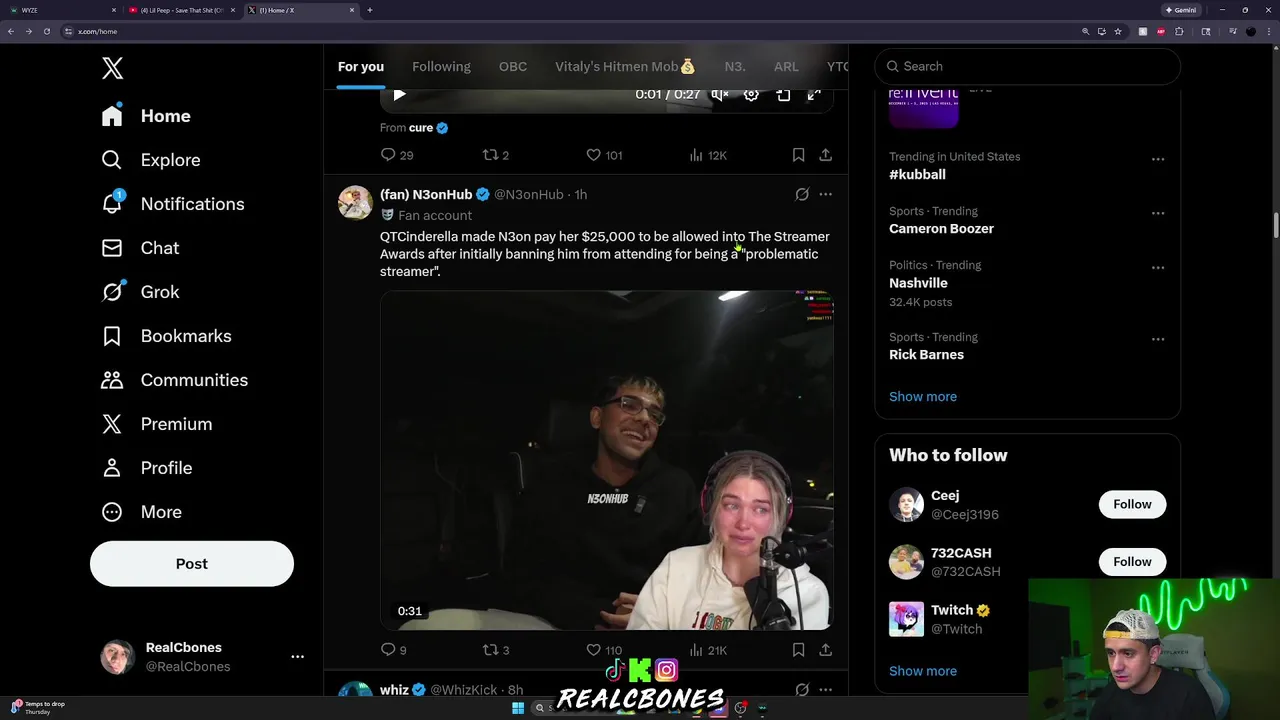Image resolution: width=1280 pixels, height=720 pixels.
Task: Open Grok in the sidebar
Action: click(140, 292)
